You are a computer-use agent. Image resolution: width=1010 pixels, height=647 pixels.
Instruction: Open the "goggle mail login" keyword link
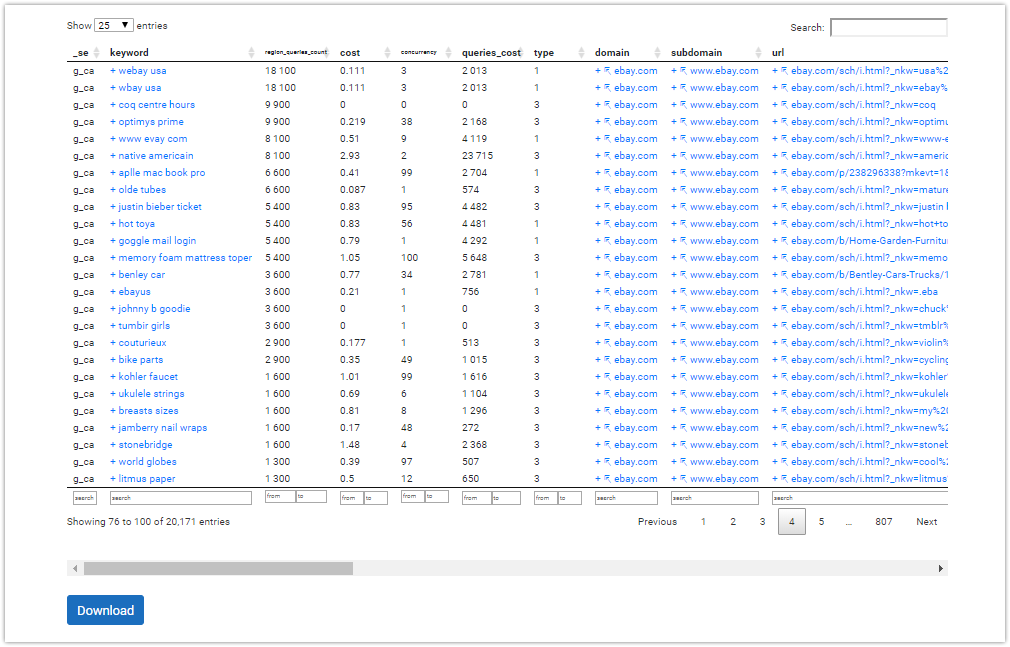(157, 241)
